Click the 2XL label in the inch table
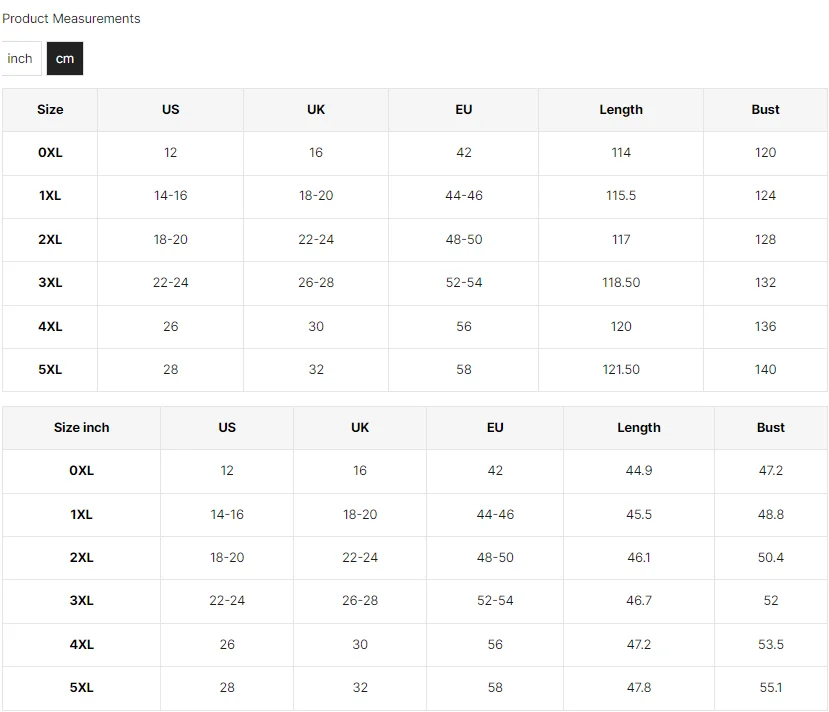 (x=81, y=558)
